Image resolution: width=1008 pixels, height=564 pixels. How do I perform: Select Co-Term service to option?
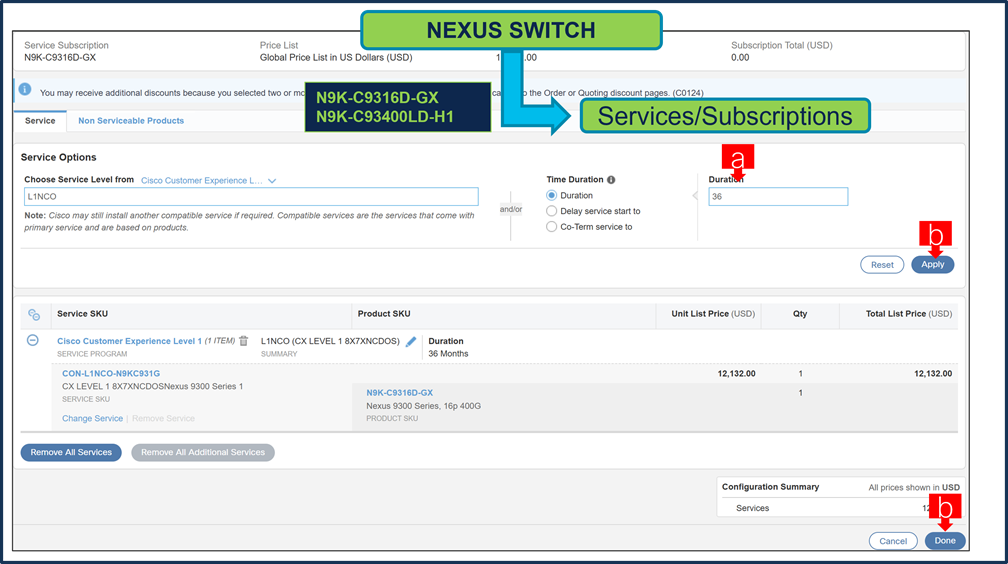click(x=551, y=226)
